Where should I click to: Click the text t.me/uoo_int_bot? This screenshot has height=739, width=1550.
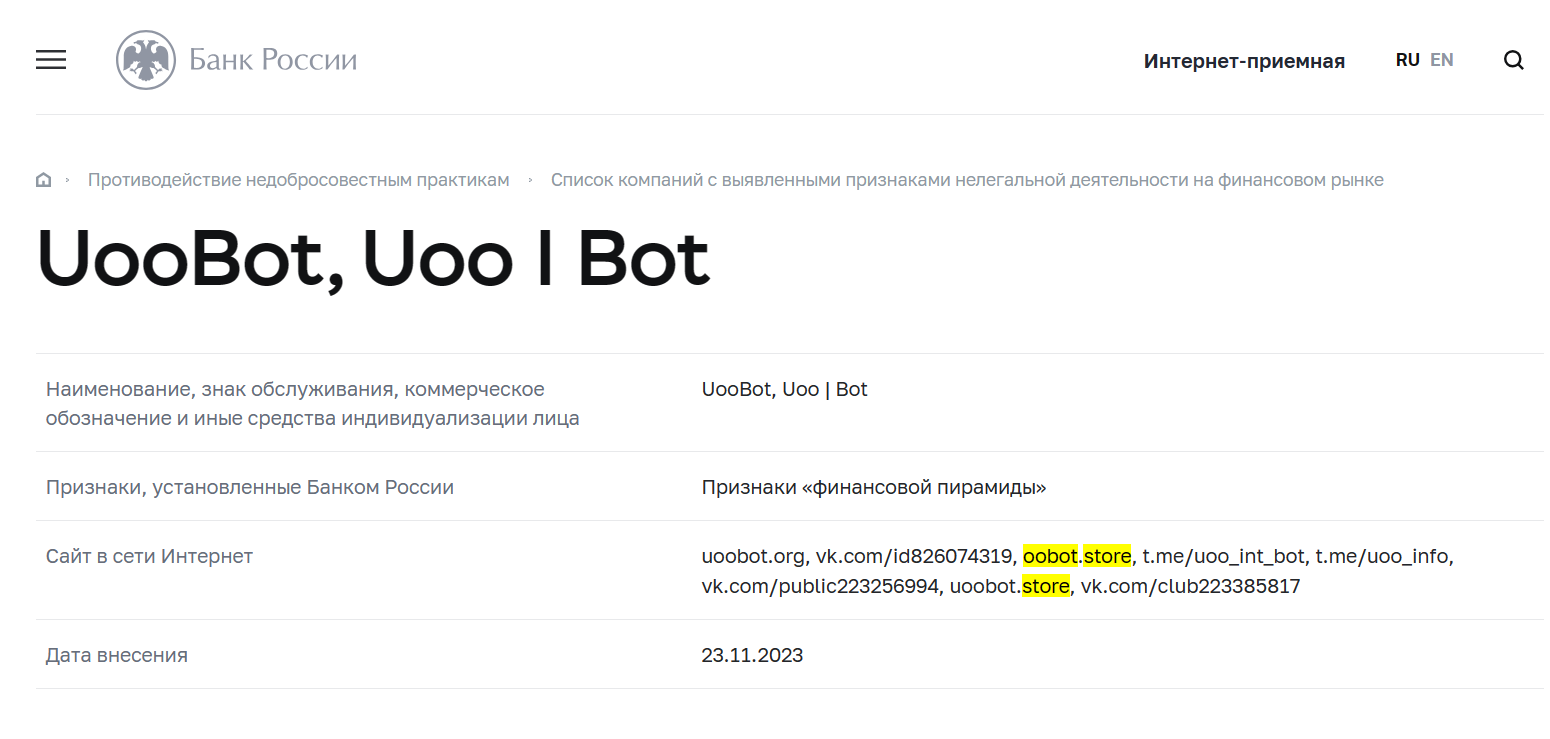tap(1224, 556)
